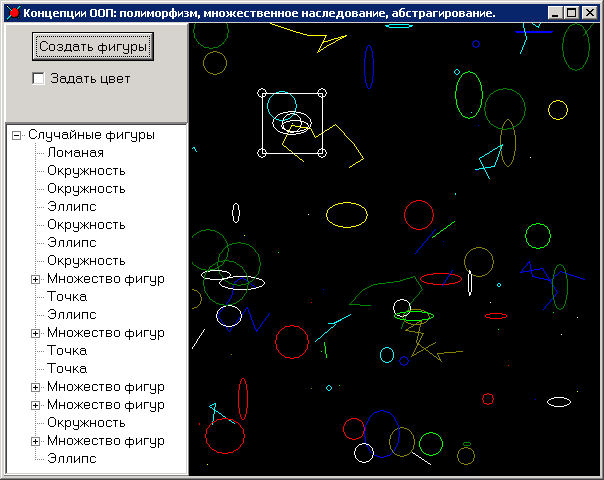Select Множество фигур label directly above last Окружность
The height and width of the screenshot is (480, 604).
pyautogui.click(x=106, y=404)
